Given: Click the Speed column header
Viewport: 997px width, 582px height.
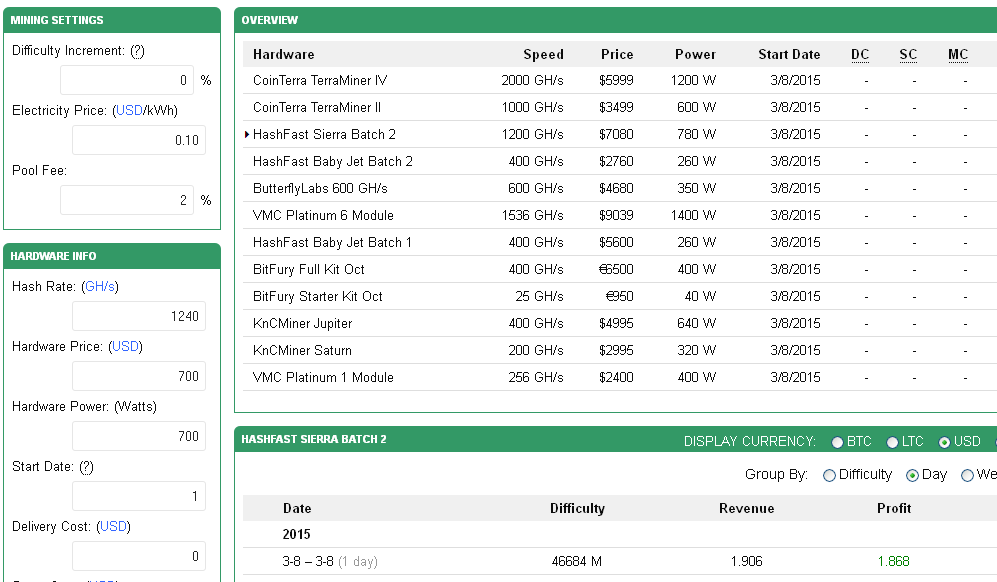Looking at the screenshot, I should (544, 55).
